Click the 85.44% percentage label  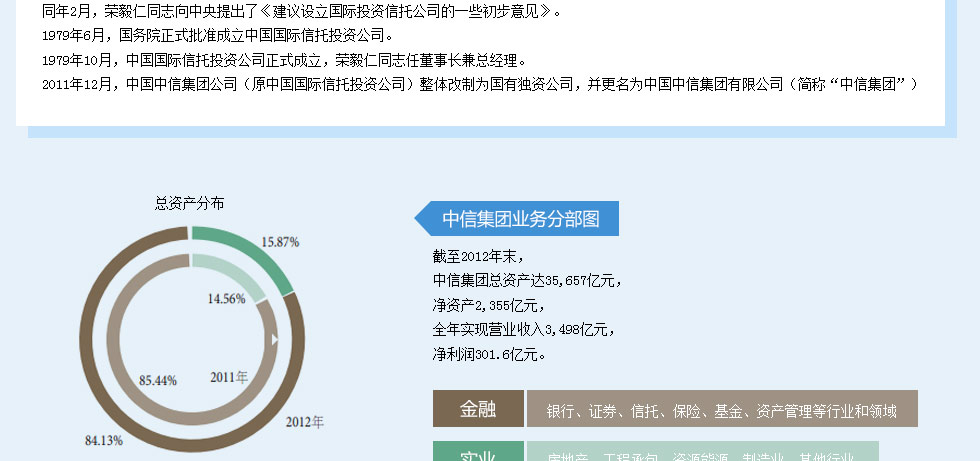pyautogui.click(x=158, y=380)
